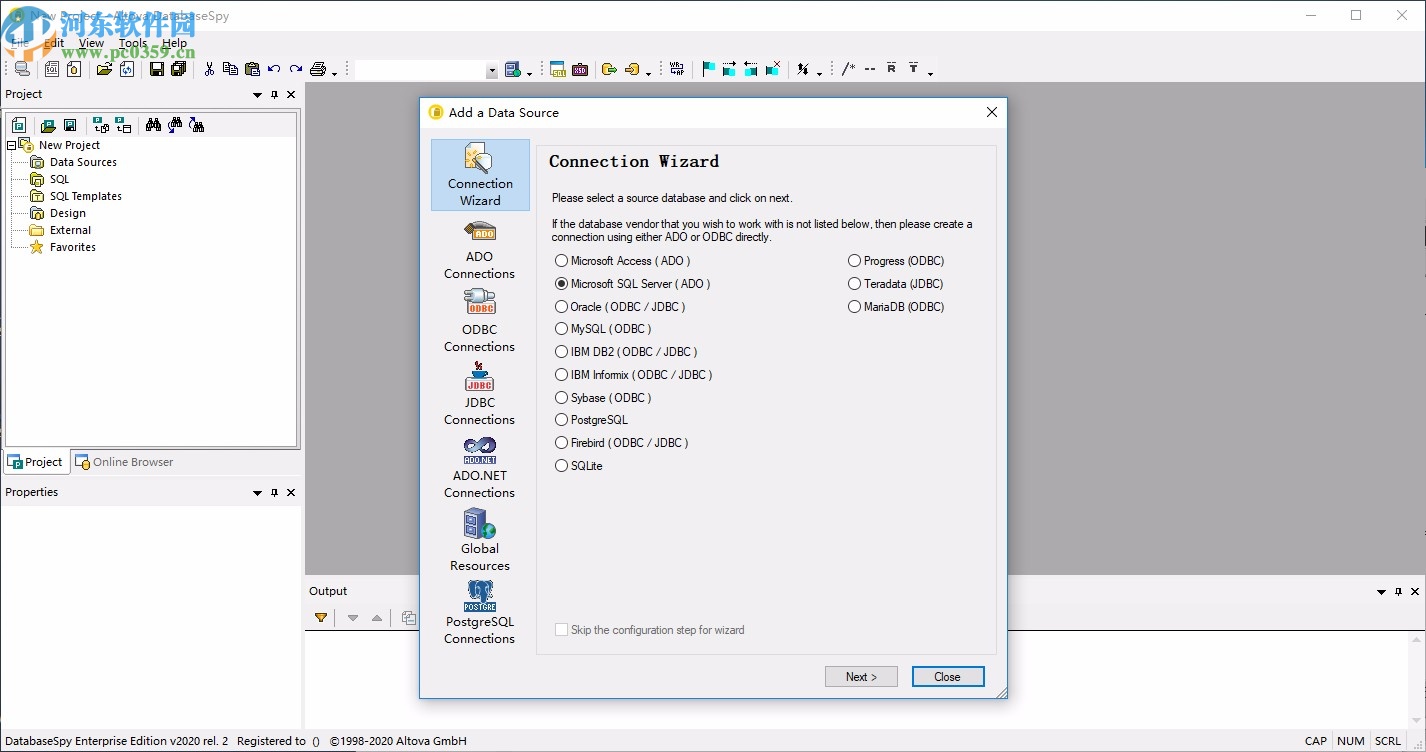Click the line comment -- toolbar icon
Viewport: 1426px width, 752px height.
click(x=870, y=69)
